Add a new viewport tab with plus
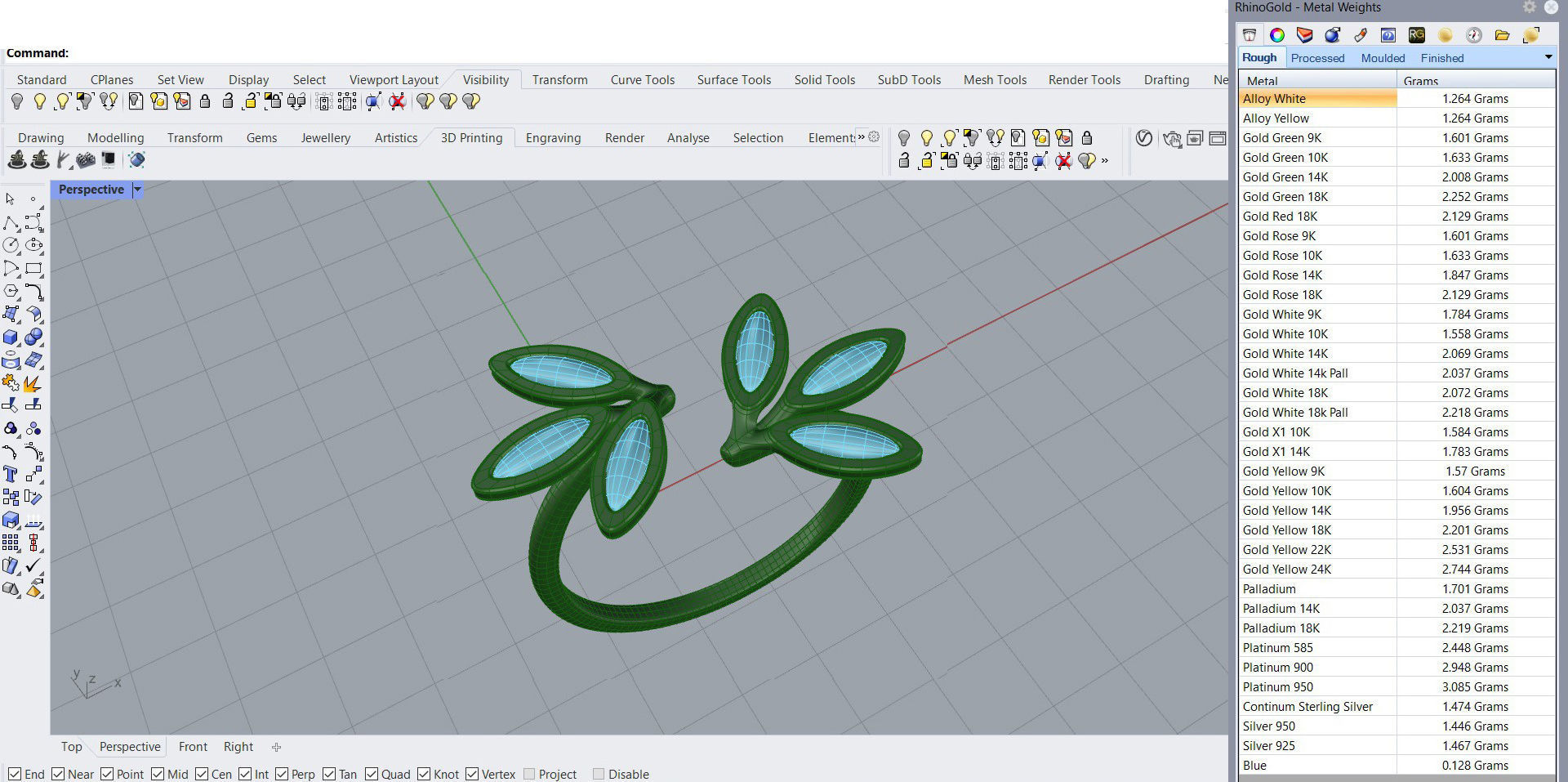Viewport: 1568px width, 782px height. [x=276, y=747]
